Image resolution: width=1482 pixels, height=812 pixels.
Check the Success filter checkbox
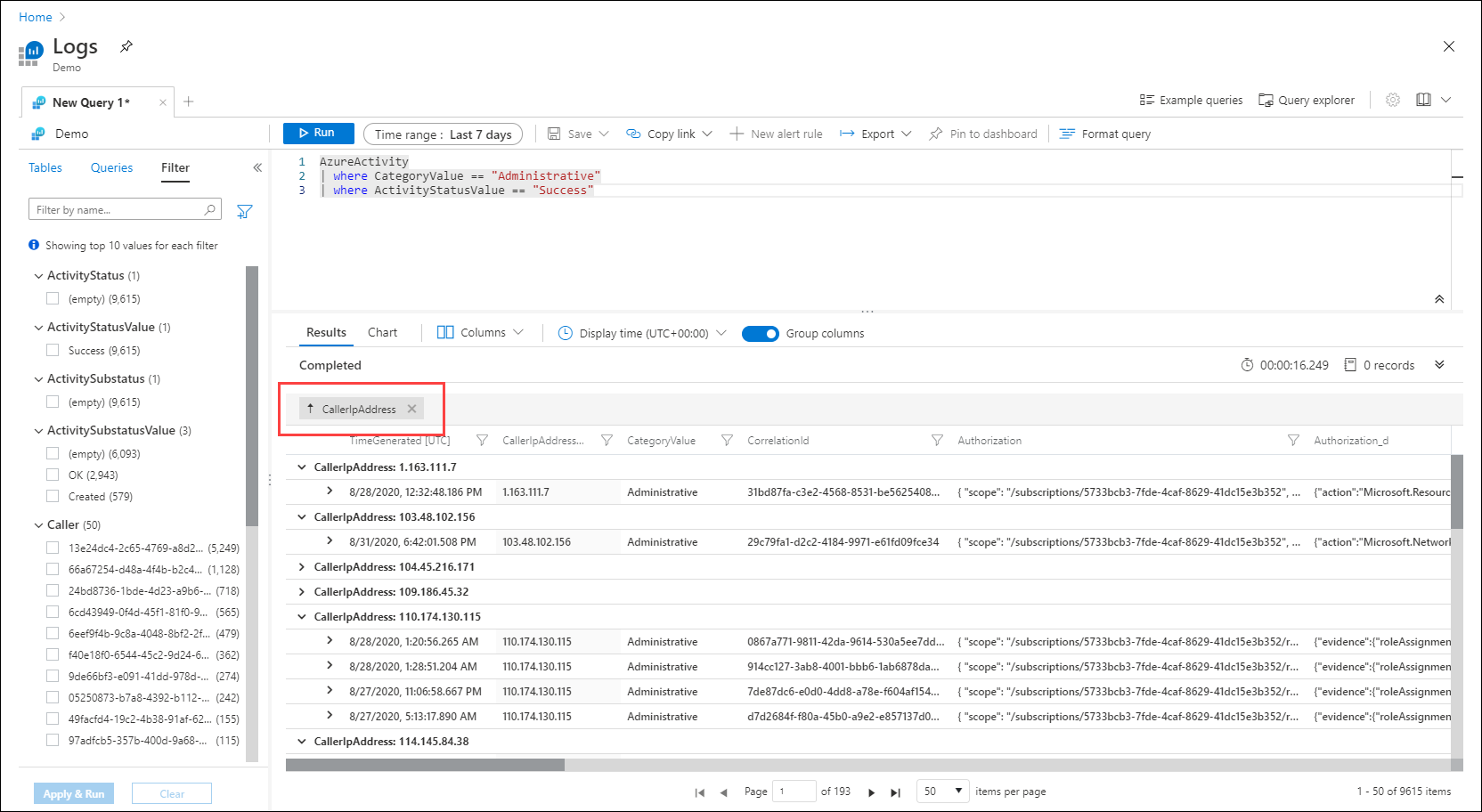(x=53, y=350)
